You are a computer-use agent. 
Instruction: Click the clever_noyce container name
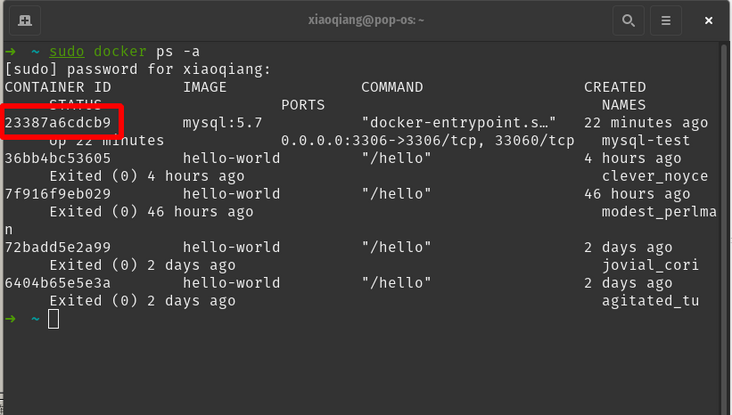coord(655,176)
